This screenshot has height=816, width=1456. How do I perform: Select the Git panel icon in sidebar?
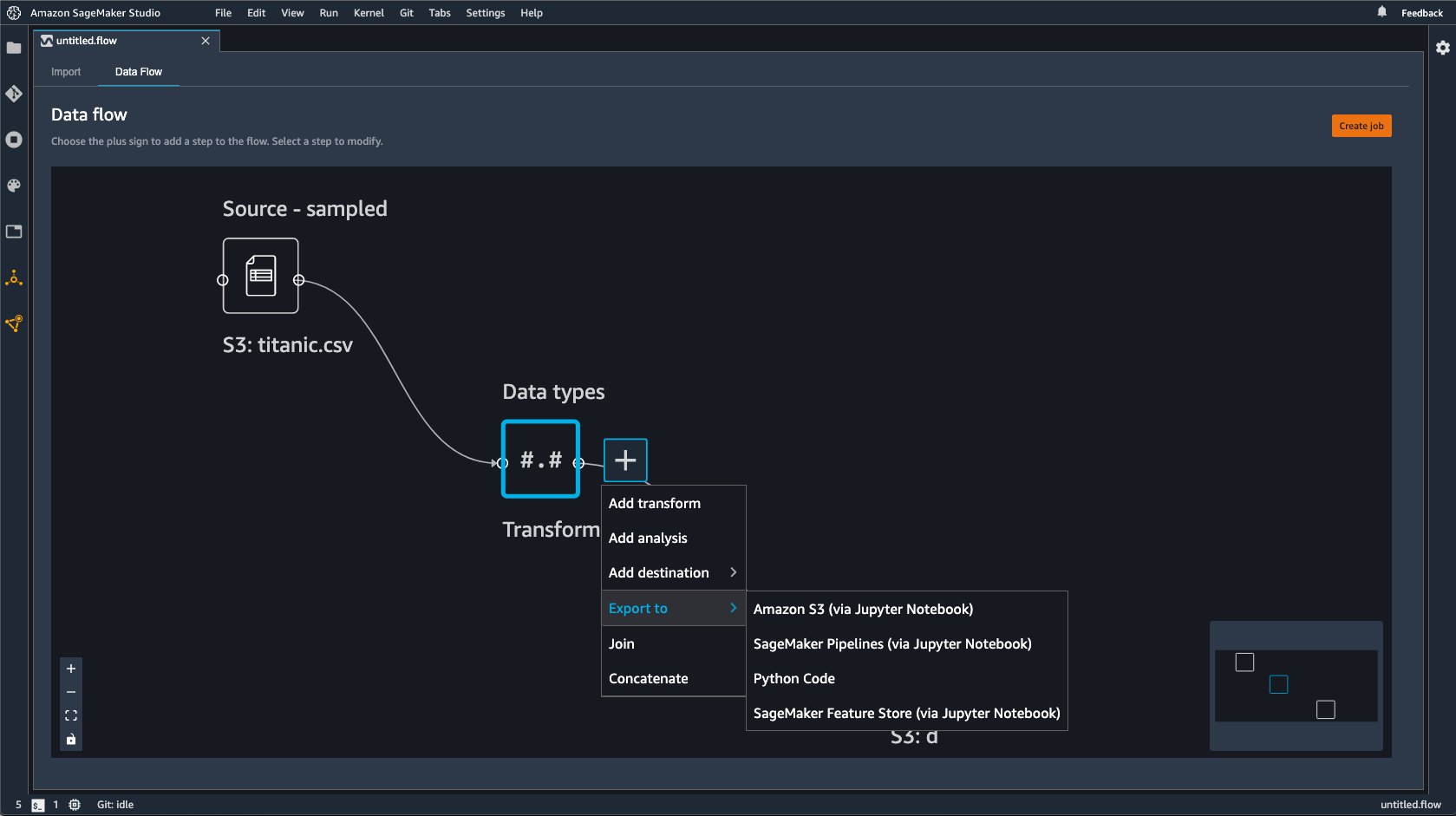coord(14,94)
